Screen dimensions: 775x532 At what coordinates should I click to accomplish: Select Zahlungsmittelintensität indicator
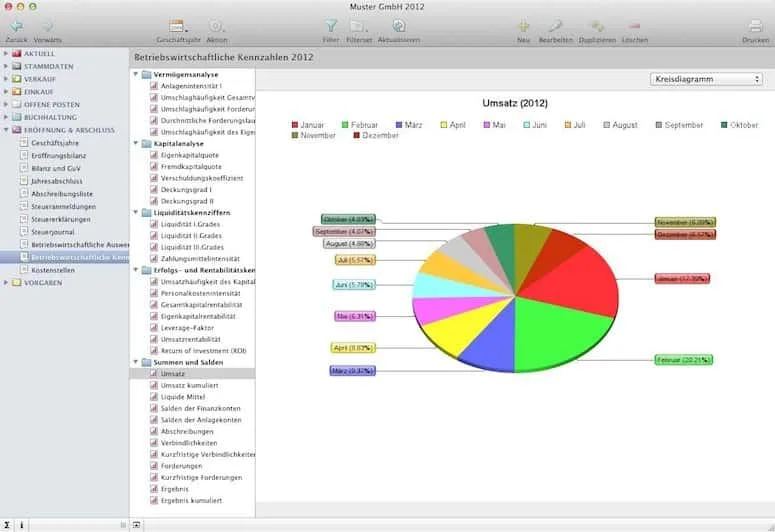200,259
